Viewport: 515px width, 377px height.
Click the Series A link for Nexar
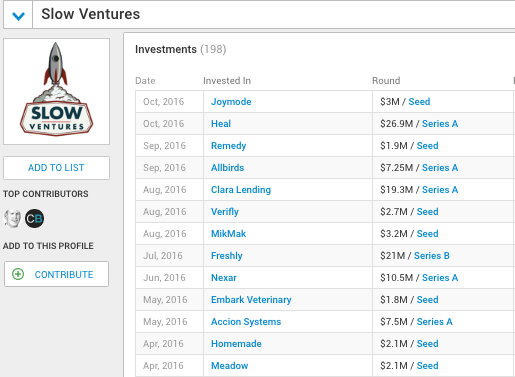click(x=440, y=278)
